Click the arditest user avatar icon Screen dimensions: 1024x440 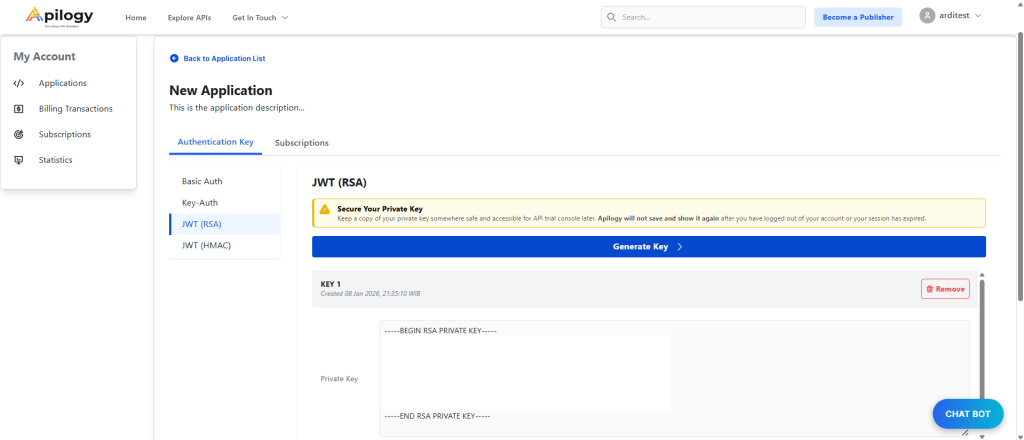[927, 16]
